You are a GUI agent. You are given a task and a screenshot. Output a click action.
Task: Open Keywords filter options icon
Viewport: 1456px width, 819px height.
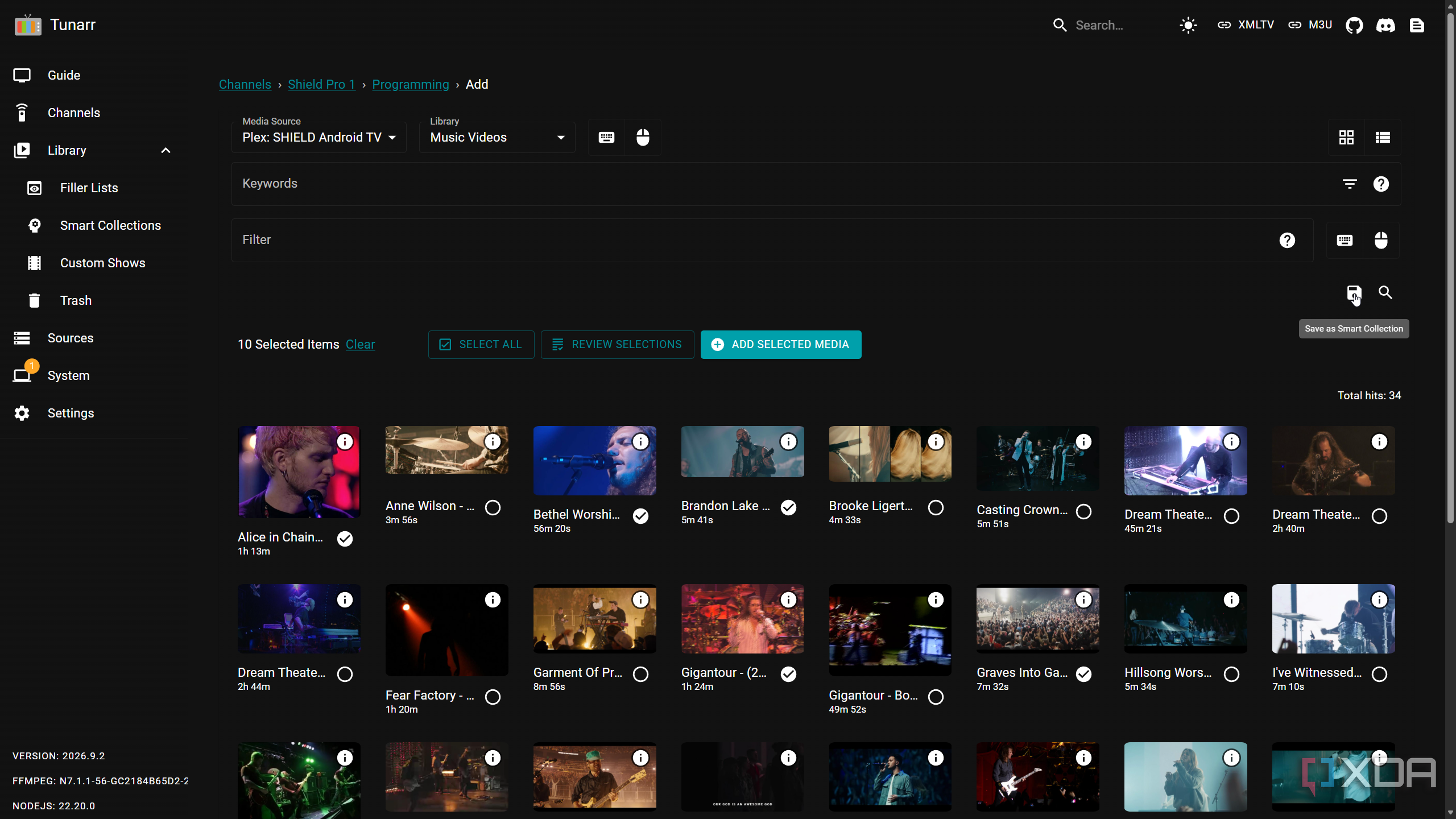1350,184
